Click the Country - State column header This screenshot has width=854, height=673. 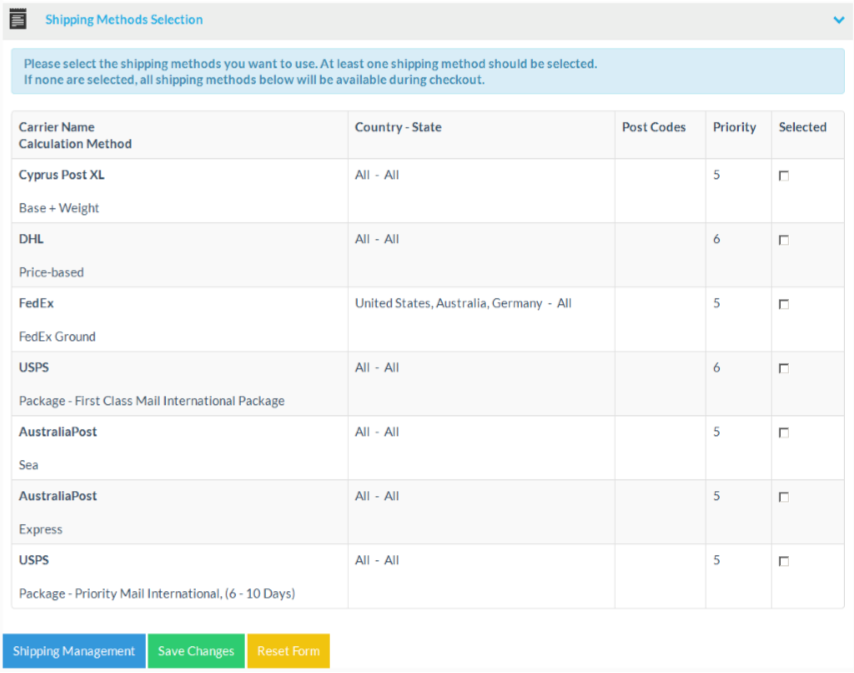coord(398,127)
